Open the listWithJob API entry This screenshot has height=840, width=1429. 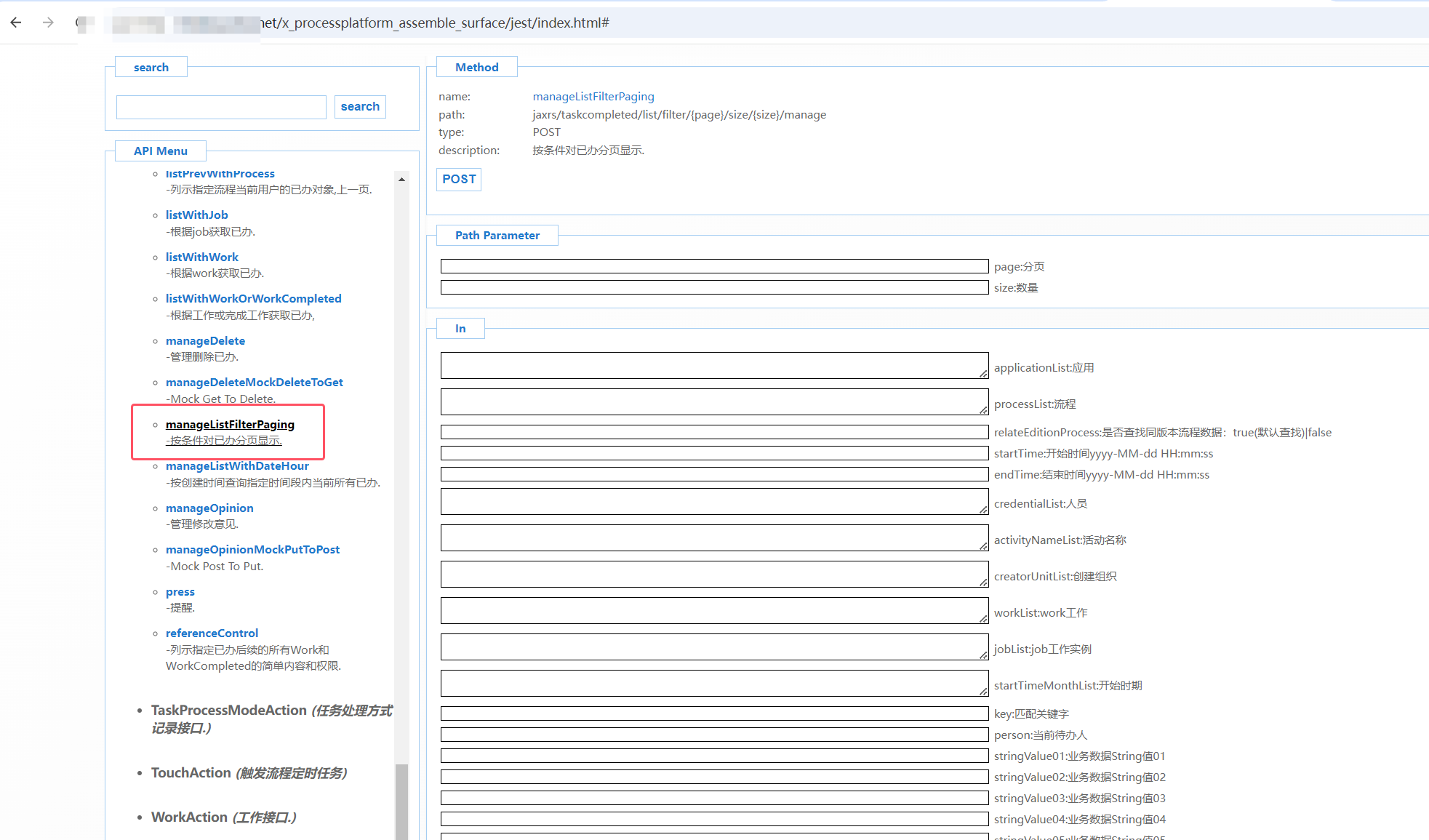coord(196,215)
